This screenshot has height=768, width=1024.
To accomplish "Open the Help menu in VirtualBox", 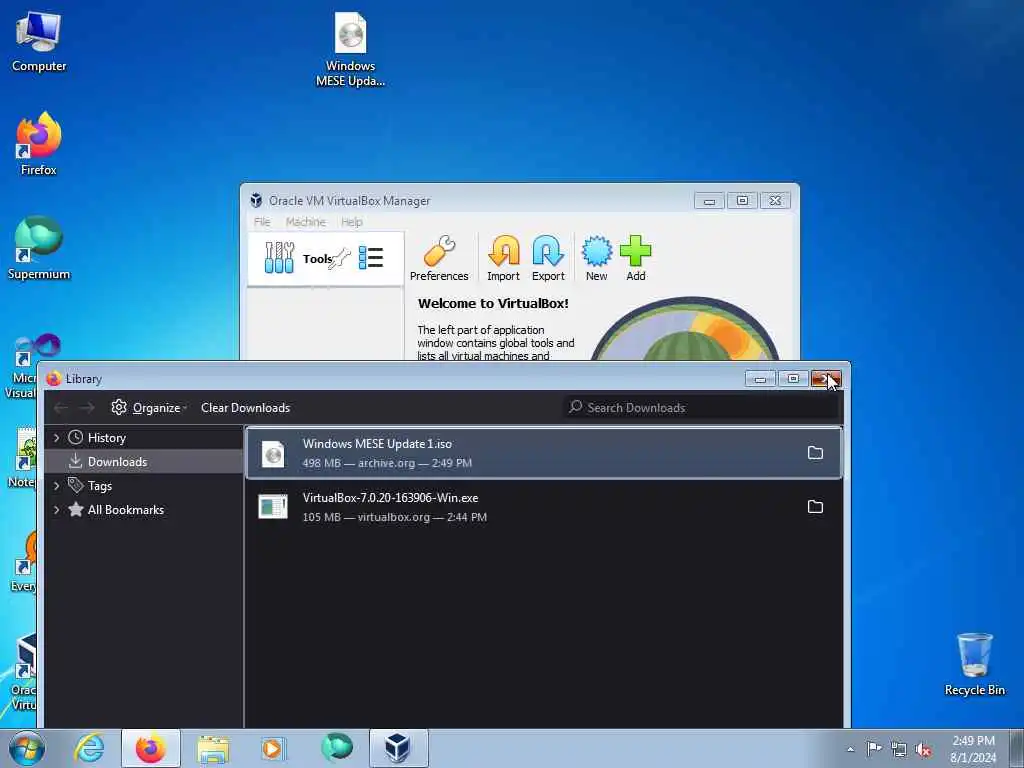I will (351, 222).
